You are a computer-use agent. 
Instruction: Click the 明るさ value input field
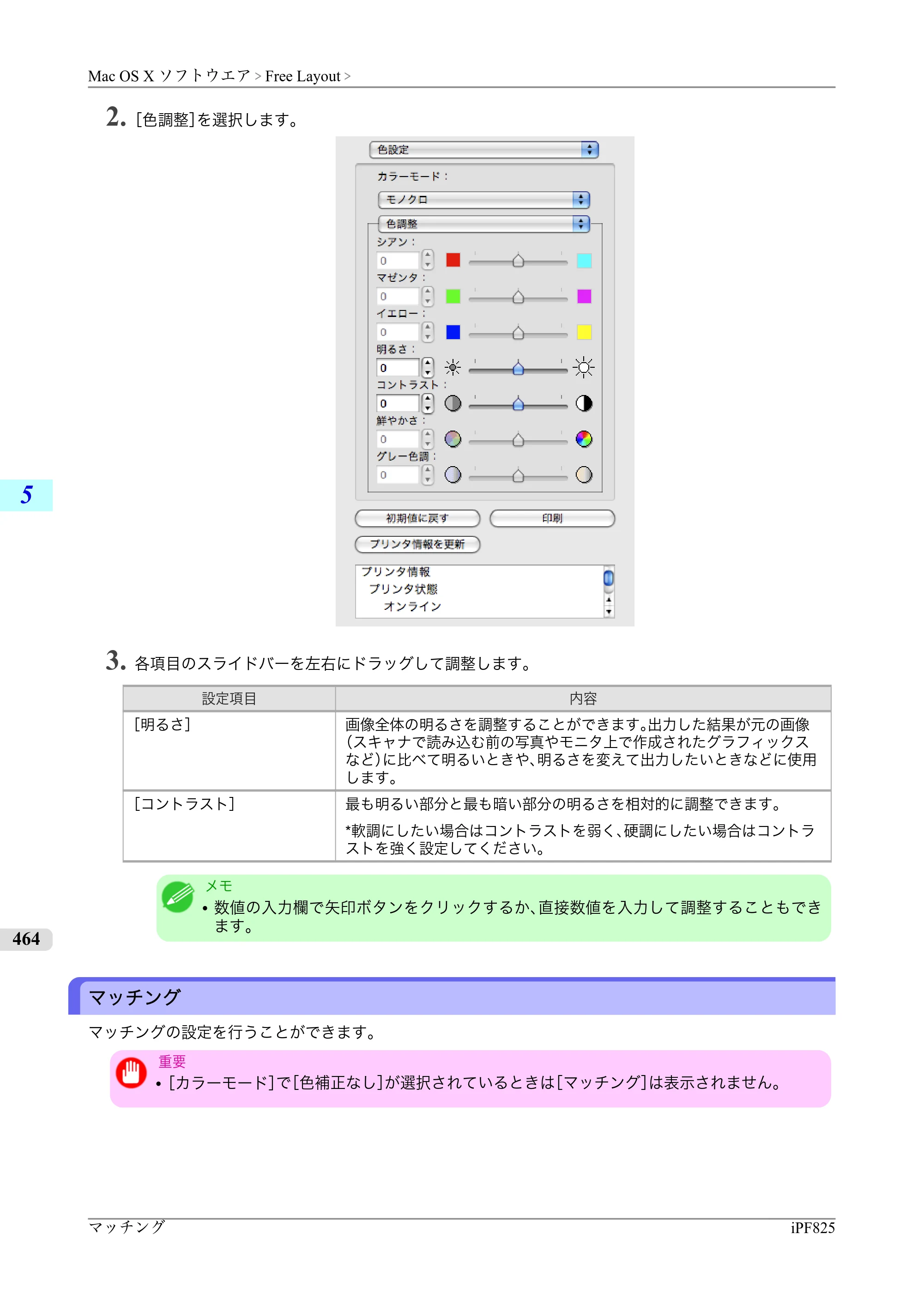[x=398, y=368]
